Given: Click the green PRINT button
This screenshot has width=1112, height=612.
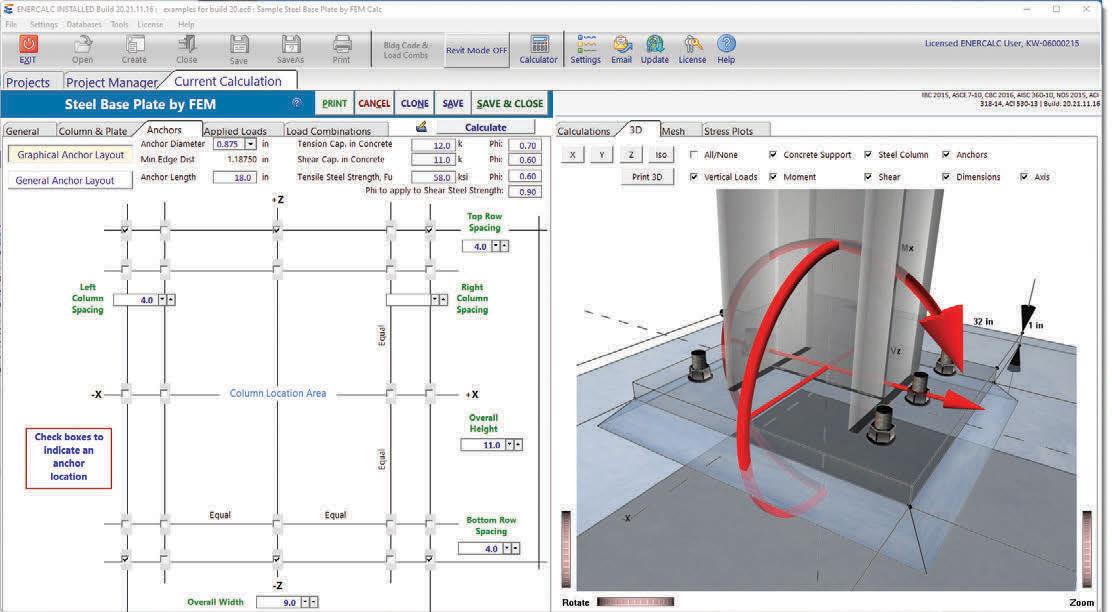Looking at the screenshot, I should (x=334, y=104).
